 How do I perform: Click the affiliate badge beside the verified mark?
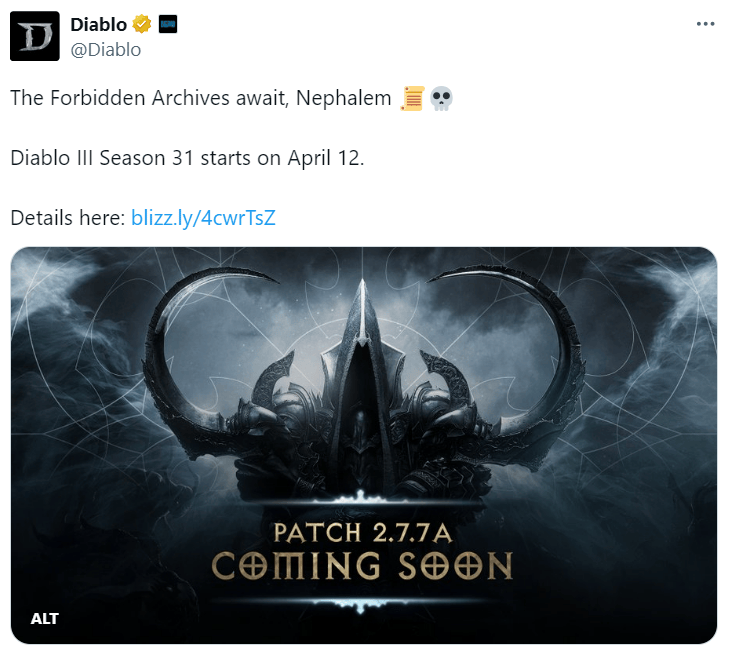(168, 24)
